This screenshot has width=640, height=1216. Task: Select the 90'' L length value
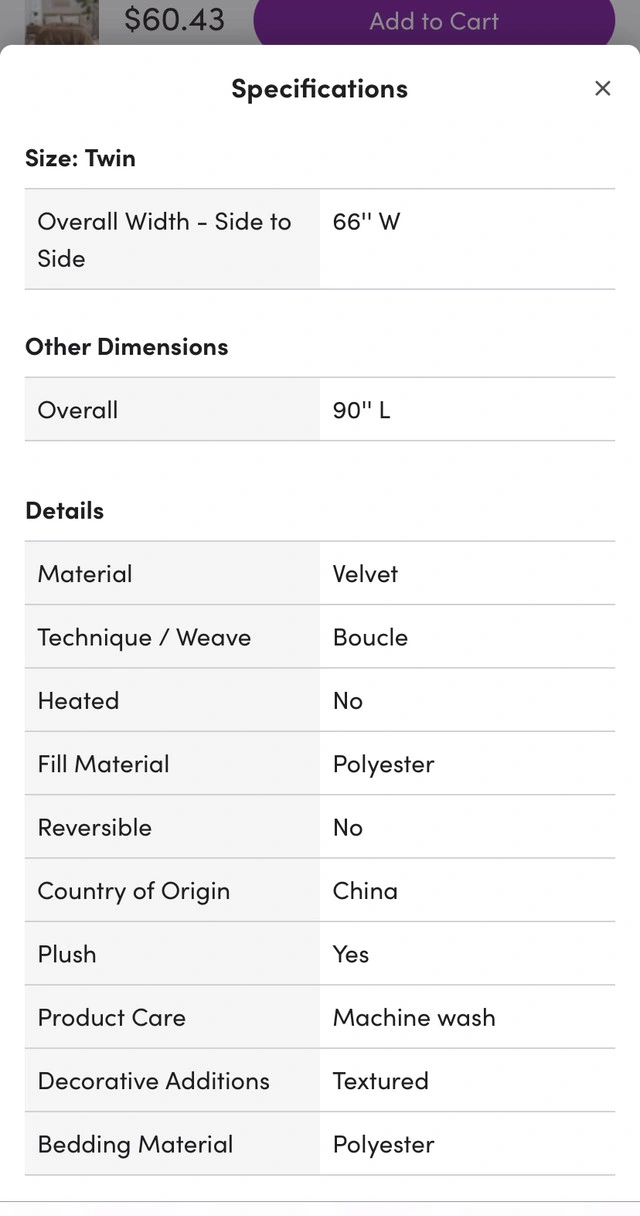pos(361,410)
